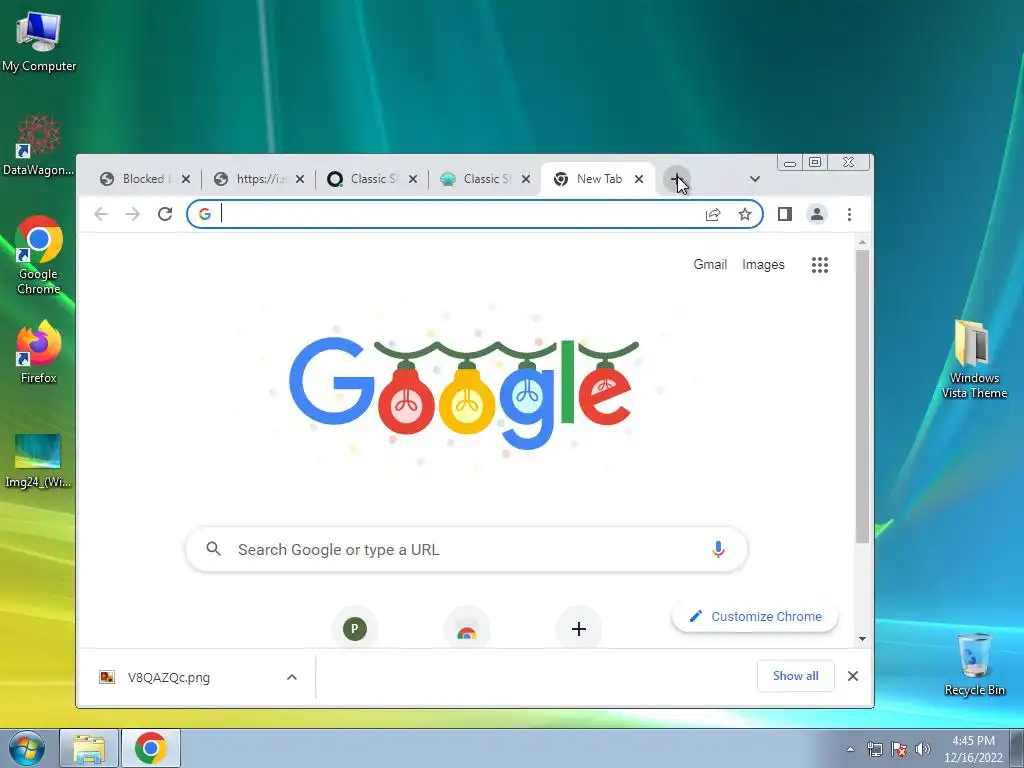
Task: Click the Search Google or type a URL box
Action: [466, 549]
